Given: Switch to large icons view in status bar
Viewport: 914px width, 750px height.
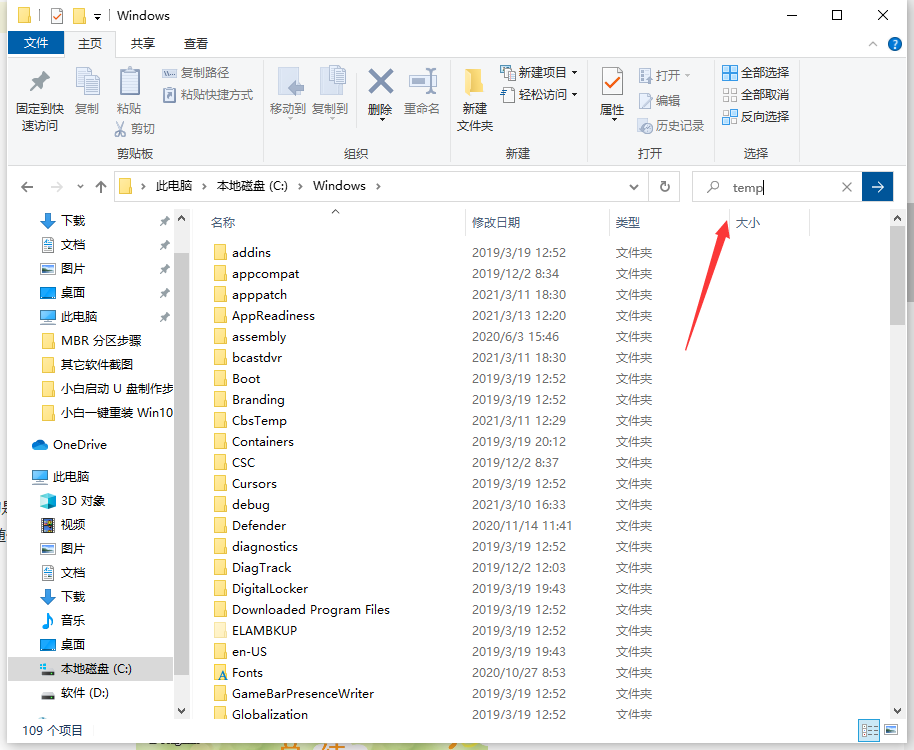Looking at the screenshot, I should [x=891, y=730].
